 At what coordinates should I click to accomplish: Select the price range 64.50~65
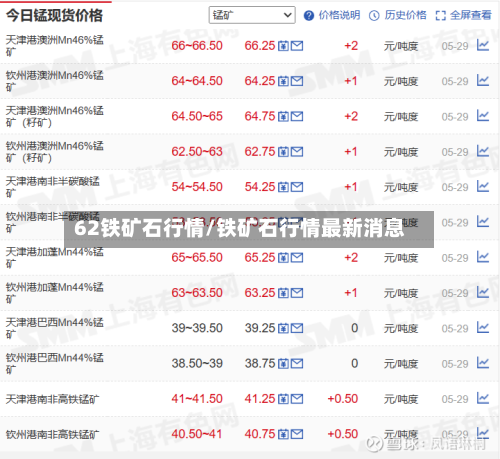(197, 116)
